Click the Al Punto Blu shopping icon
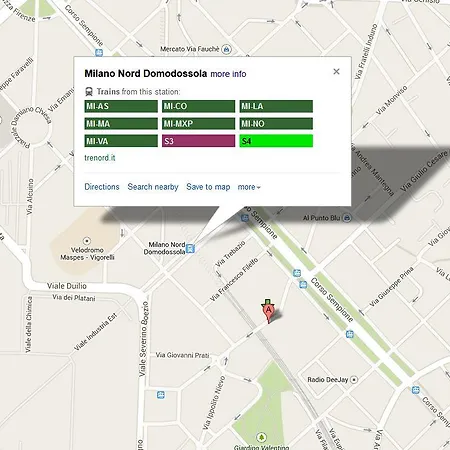The height and width of the screenshot is (450, 450). [x=347, y=218]
